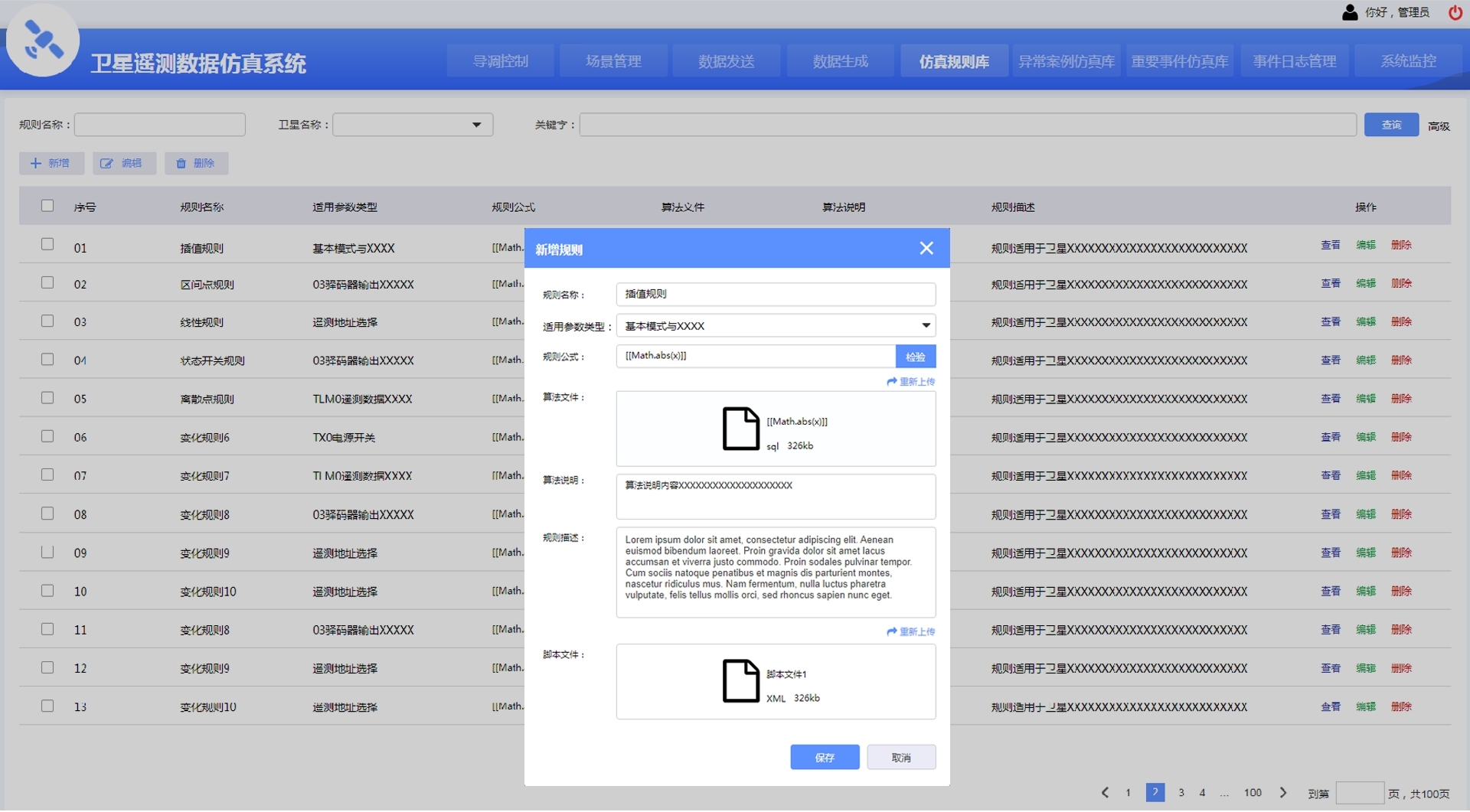Click 编辑 in row 02
1470x812 pixels.
(x=1365, y=283)
